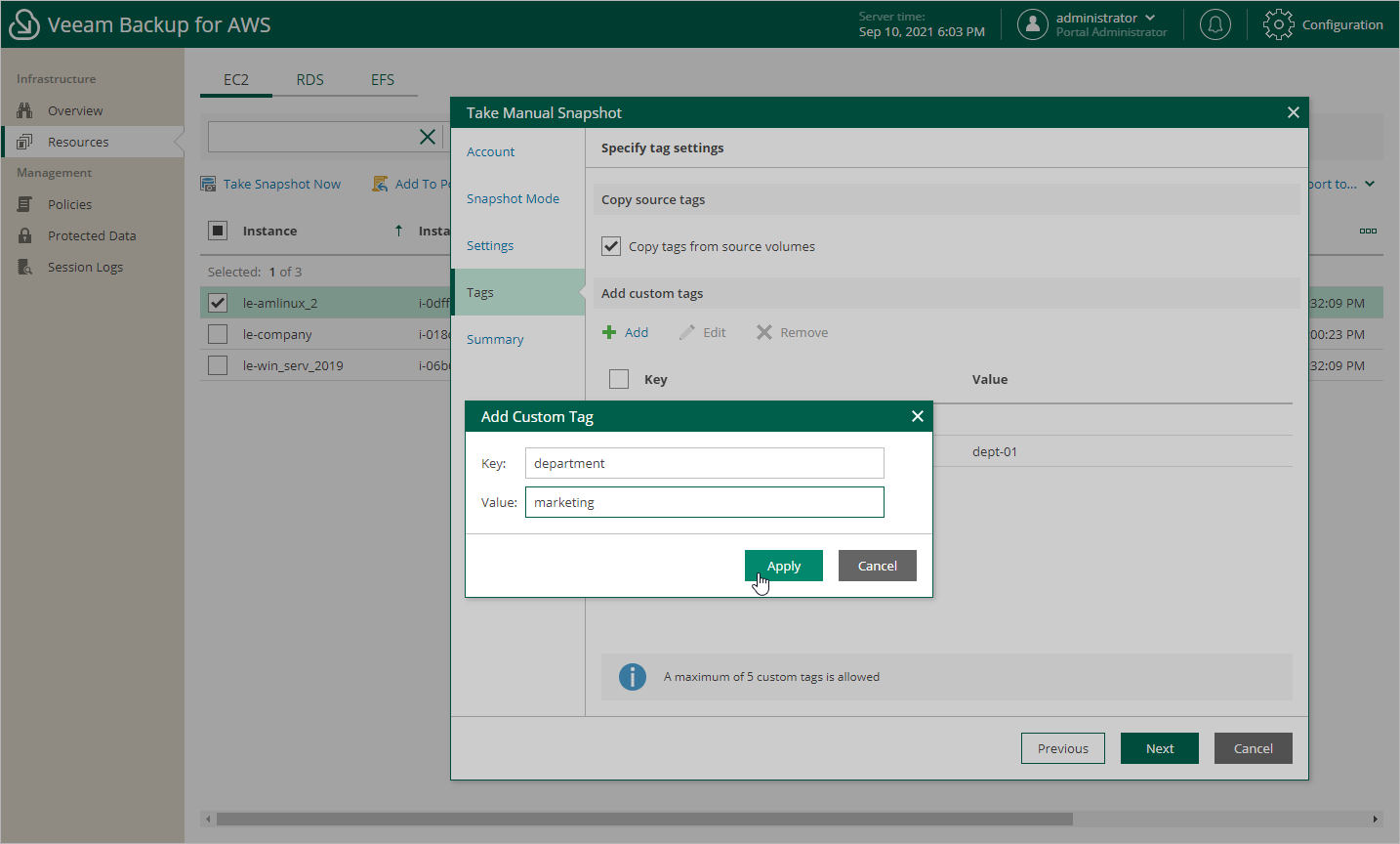Click the Add To Policy icon
This screenshot has width=1400, height=844.
coord(380,184)
